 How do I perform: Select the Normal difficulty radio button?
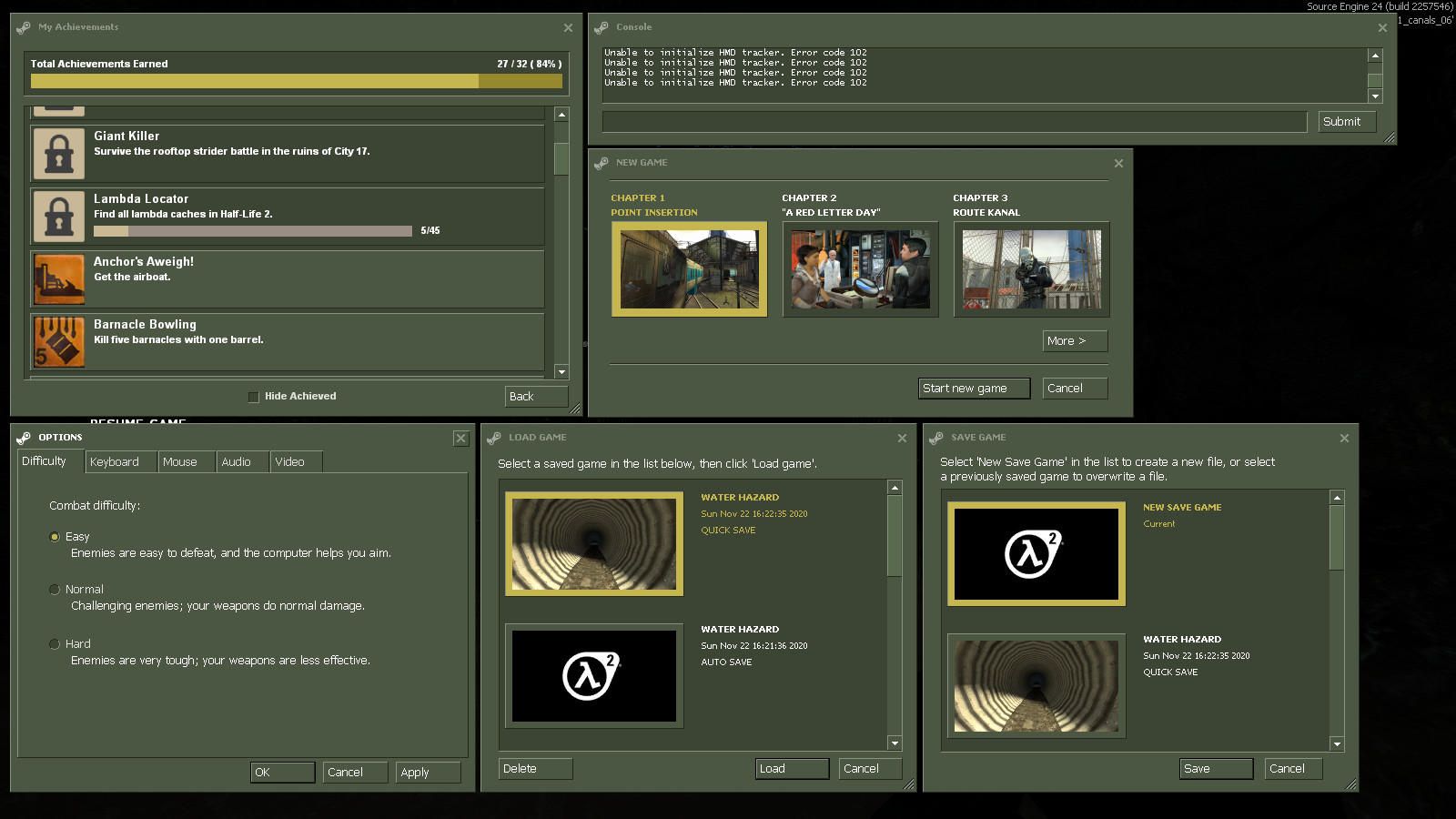click(x=55, y=589)
